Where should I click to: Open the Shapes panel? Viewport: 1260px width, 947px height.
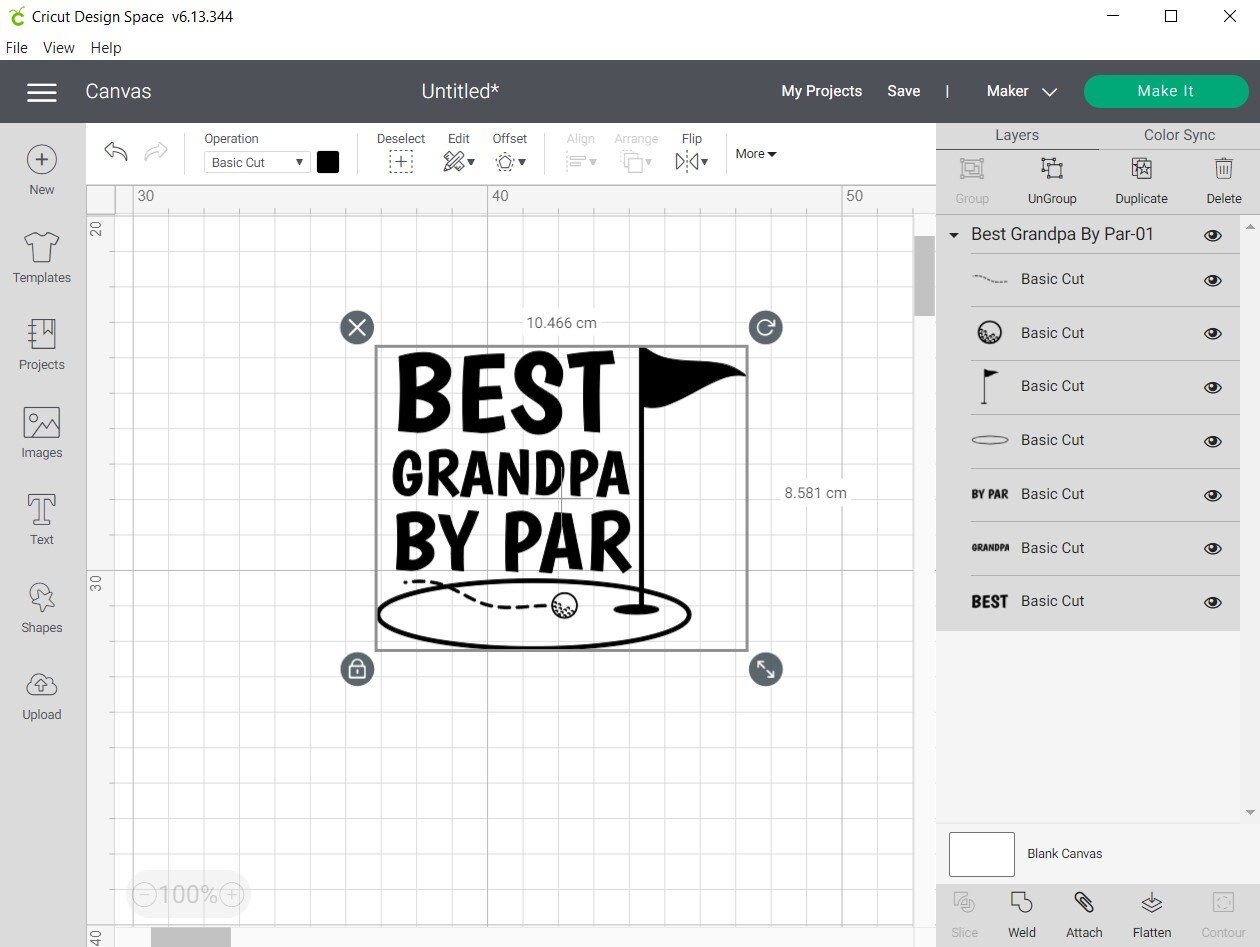tap(41, 606)
